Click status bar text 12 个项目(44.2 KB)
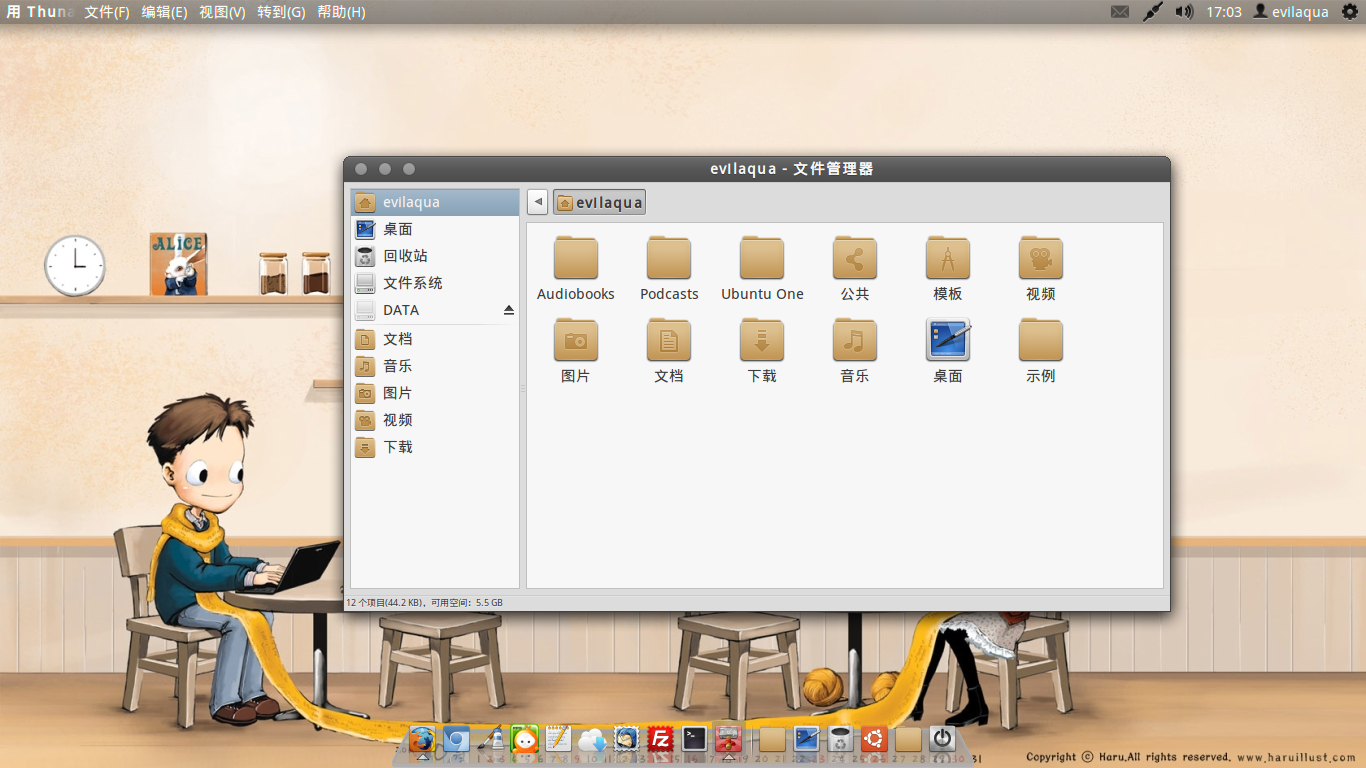 tap(385, 603)
